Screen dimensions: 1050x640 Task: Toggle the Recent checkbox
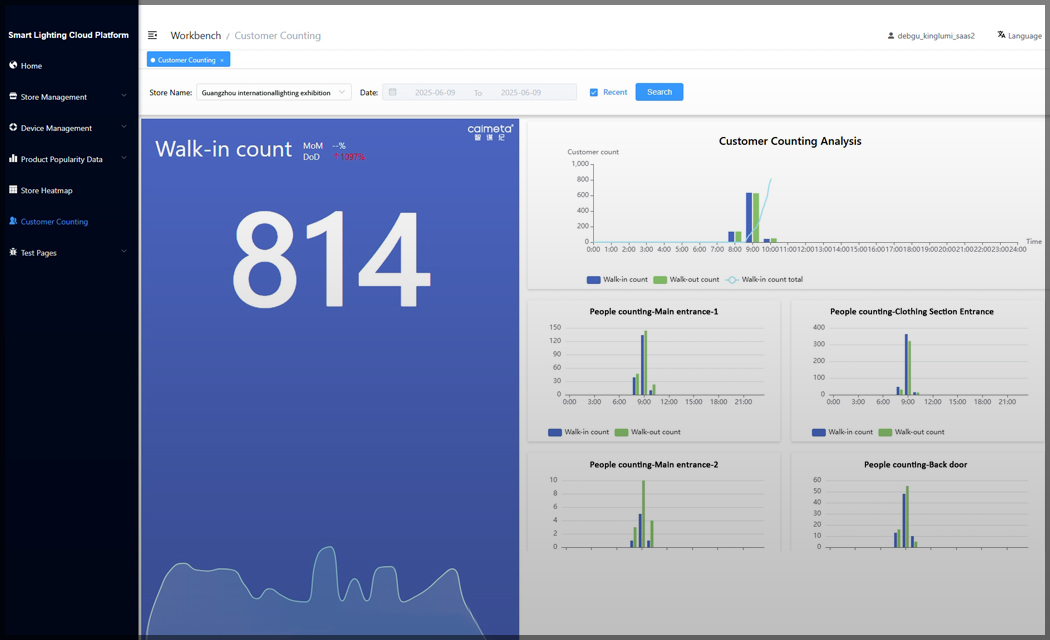(594, 92)
